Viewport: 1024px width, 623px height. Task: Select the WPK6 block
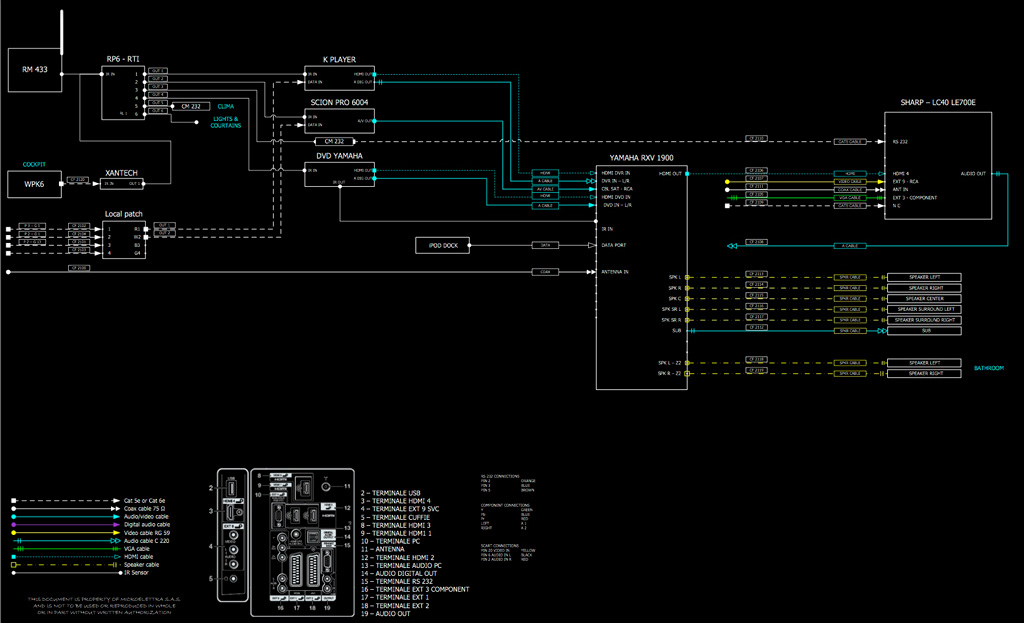(35, 184)
